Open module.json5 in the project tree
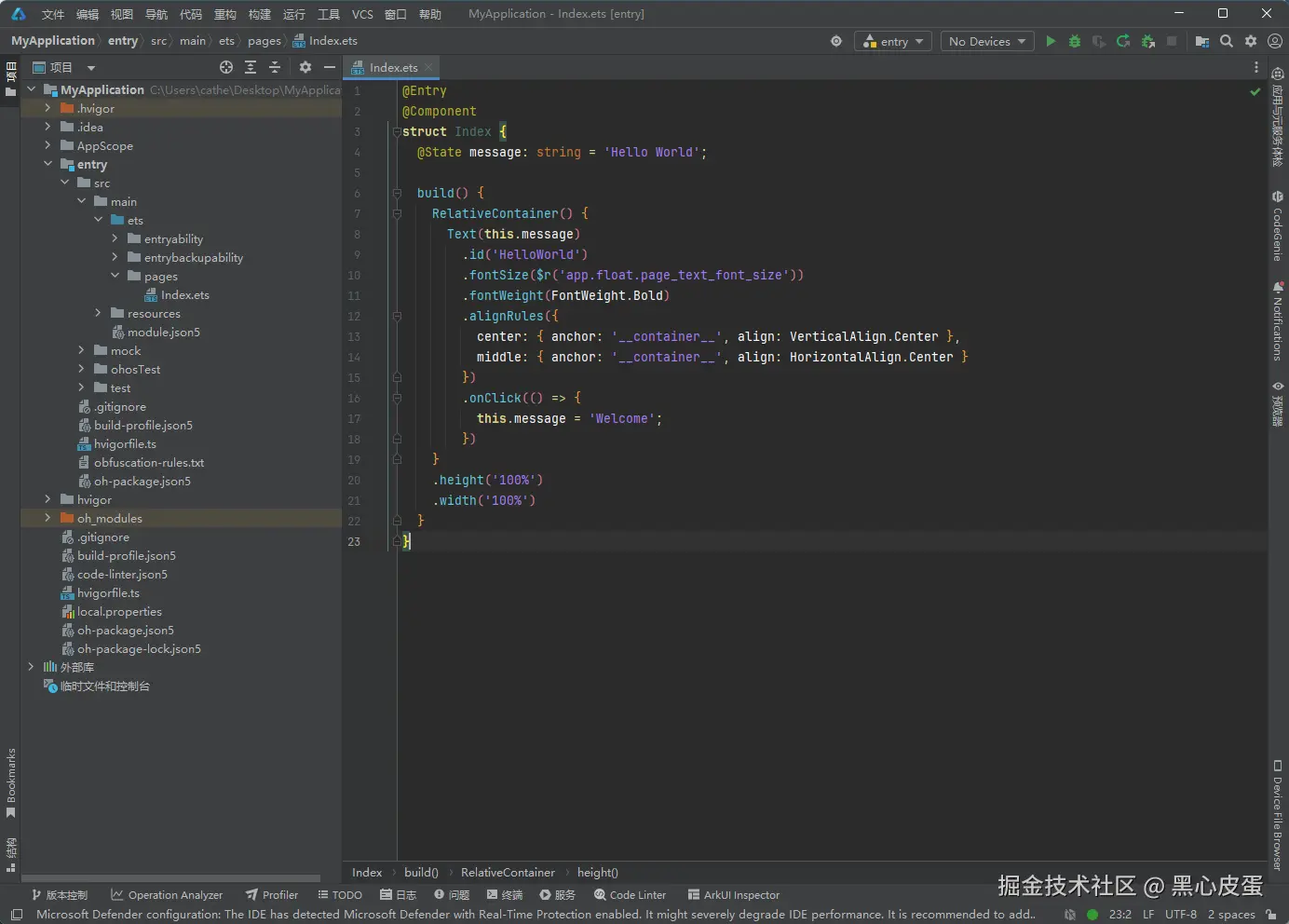Screen dimensions: 1289x924 [163, 333]
